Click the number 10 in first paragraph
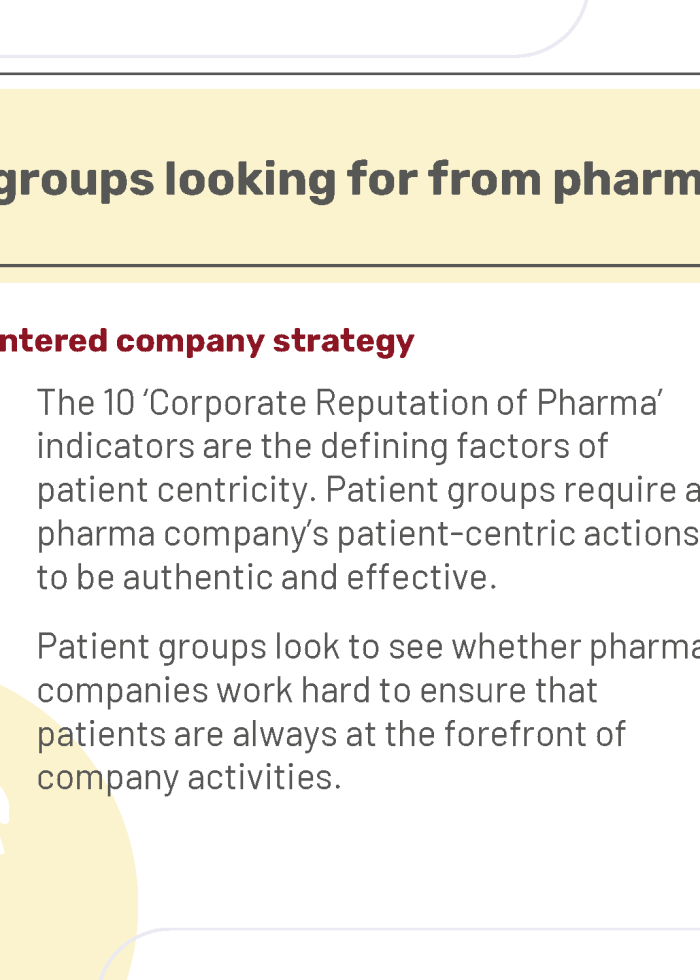The width and height of the screenshot is (700, 980). click(x=119, y=402)
